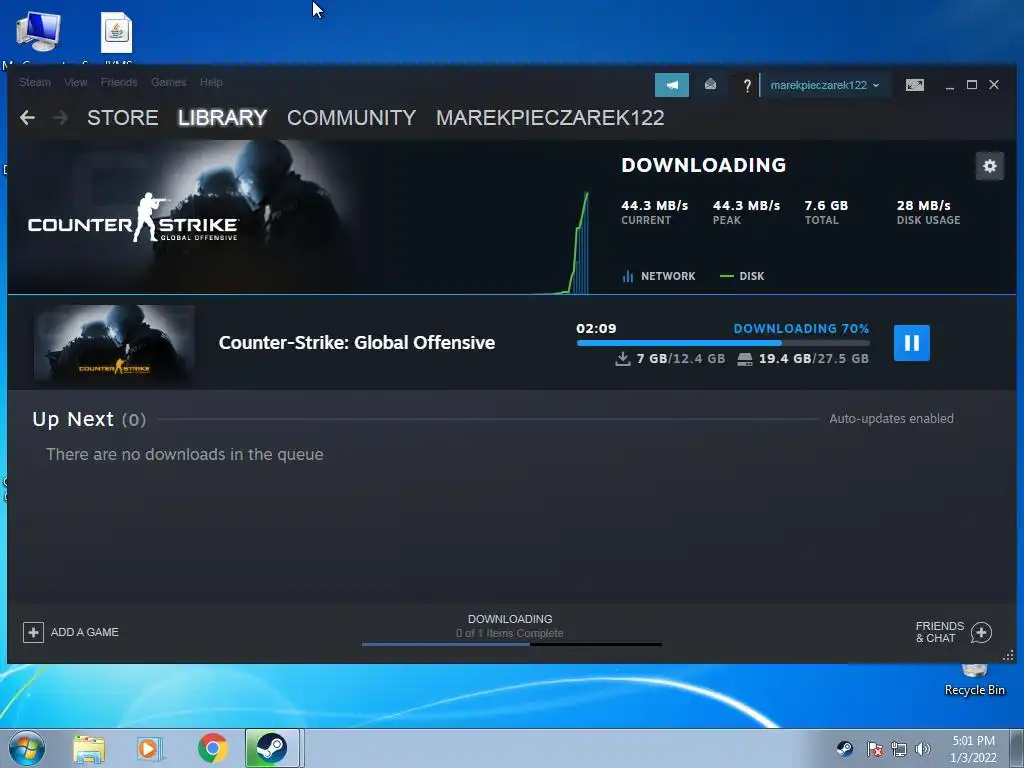
Task: Select the Java file desktop icon
Action: point(116,34)
